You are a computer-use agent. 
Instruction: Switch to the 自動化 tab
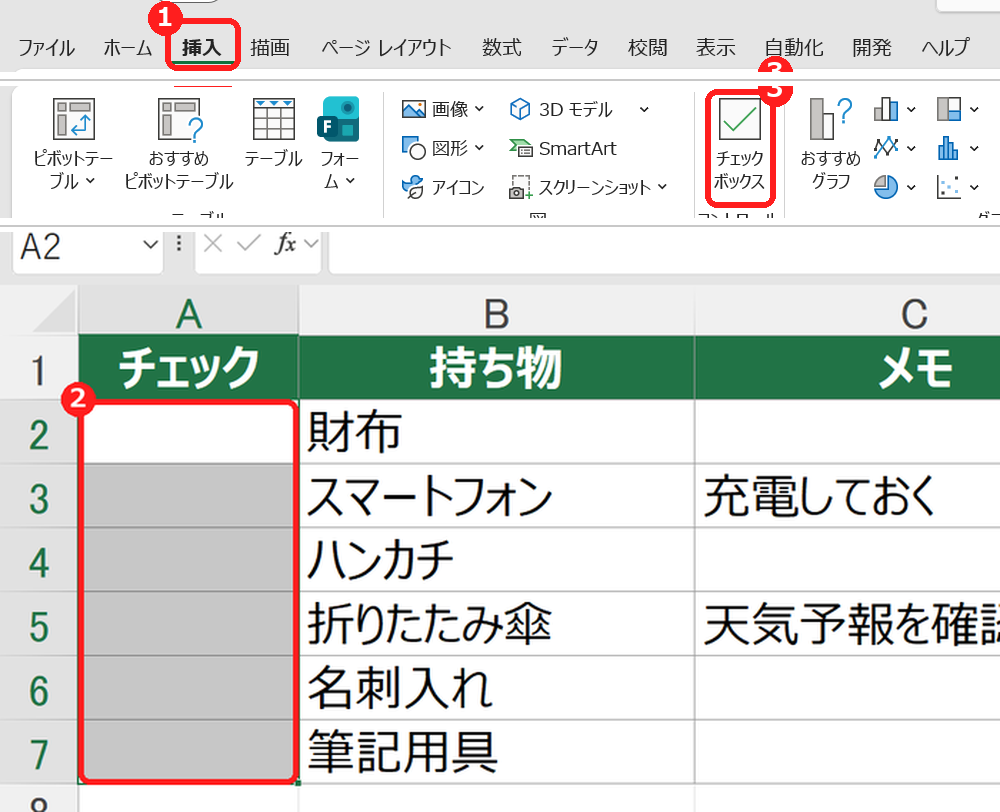[794, 48]
